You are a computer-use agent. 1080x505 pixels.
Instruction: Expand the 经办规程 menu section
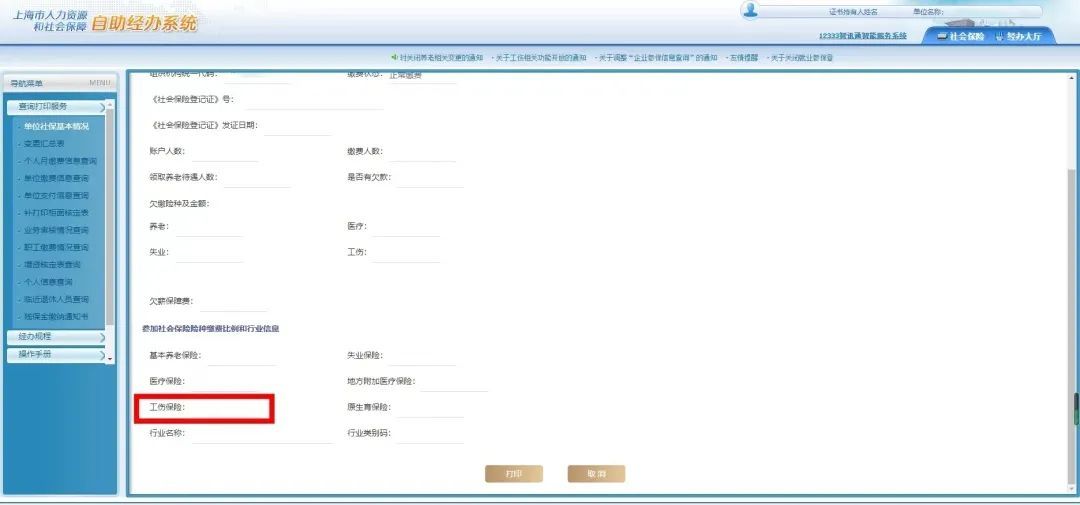click(56, 337)
